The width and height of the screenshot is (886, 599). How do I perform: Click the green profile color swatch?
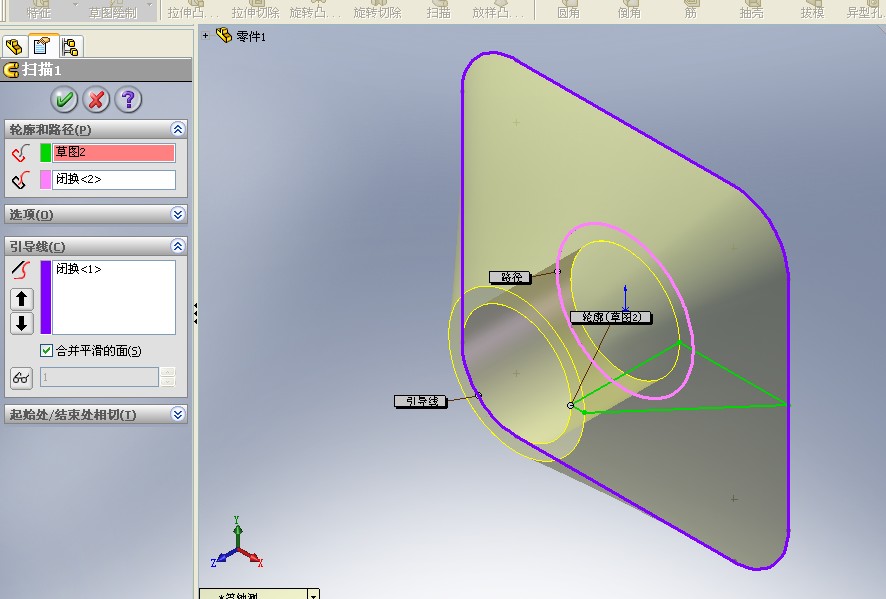coord(45,153)
